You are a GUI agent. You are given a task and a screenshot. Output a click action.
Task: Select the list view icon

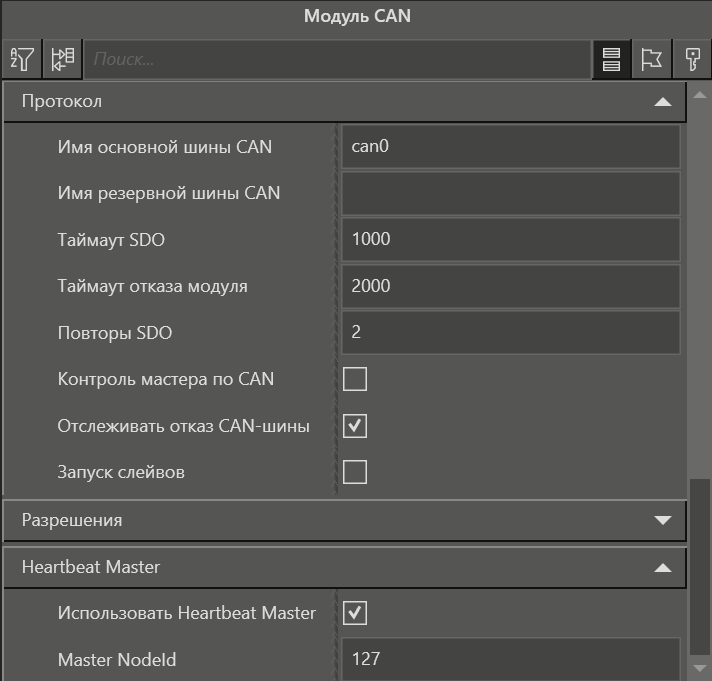611,59
